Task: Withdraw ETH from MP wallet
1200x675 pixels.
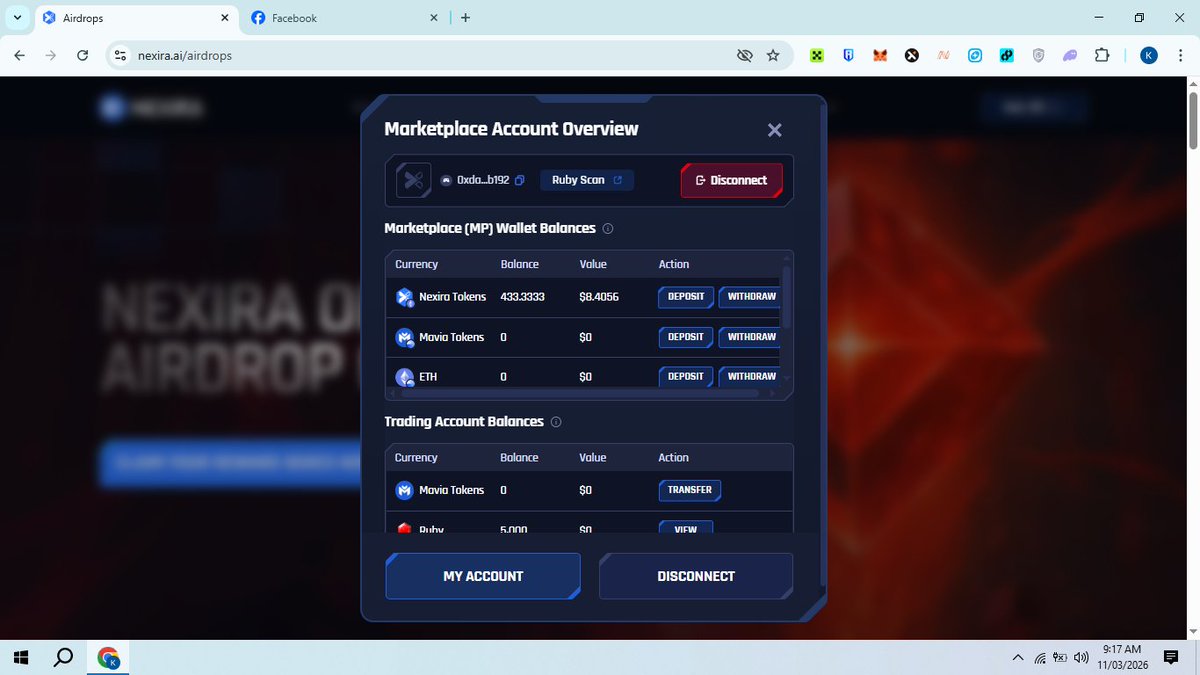Action: pos(751,376)
